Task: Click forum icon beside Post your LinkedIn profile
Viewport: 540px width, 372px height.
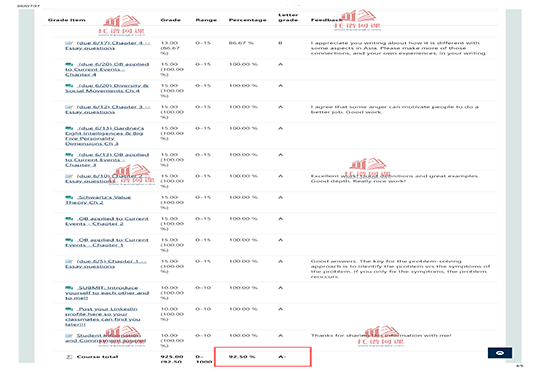Action: click(x=69, y=309)
